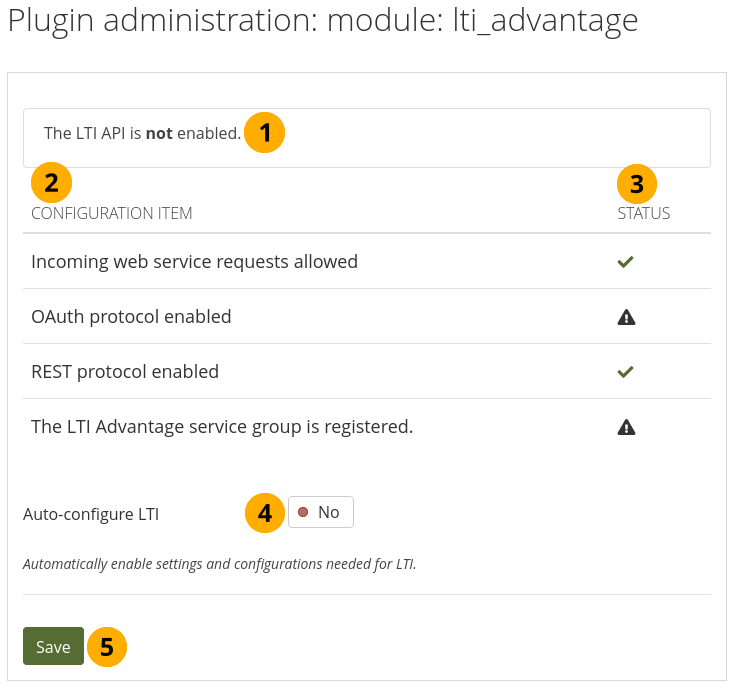Toggle the Auto-configure LTI switch
The height and width of the screenshot is (689, 736).
click(320, 513)
